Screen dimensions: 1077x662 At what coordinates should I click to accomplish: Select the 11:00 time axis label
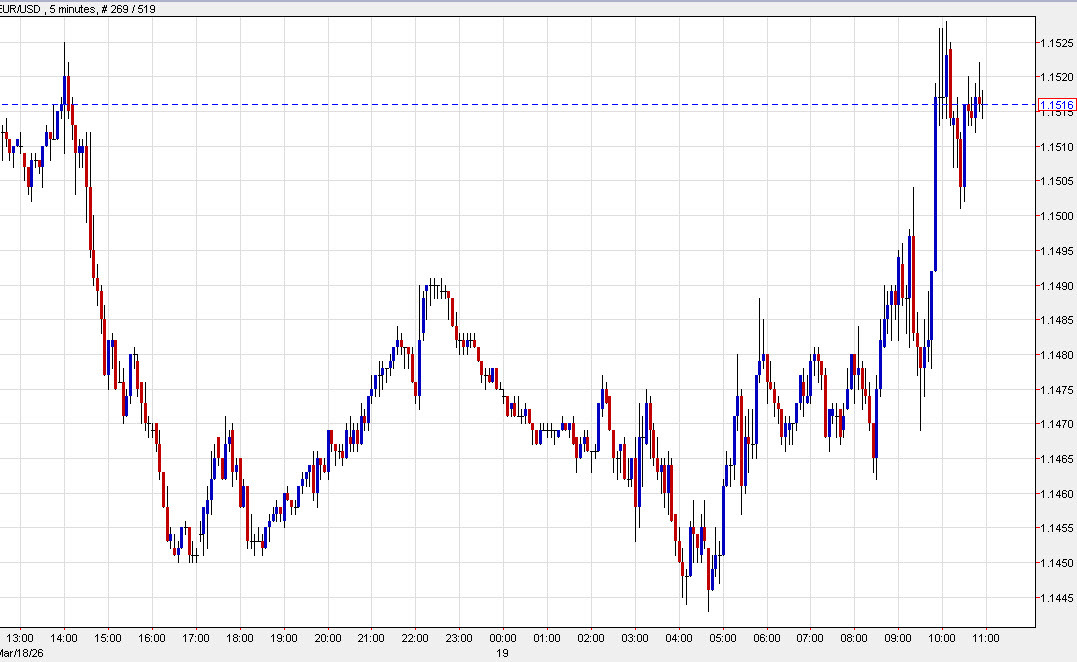point(986,638)
